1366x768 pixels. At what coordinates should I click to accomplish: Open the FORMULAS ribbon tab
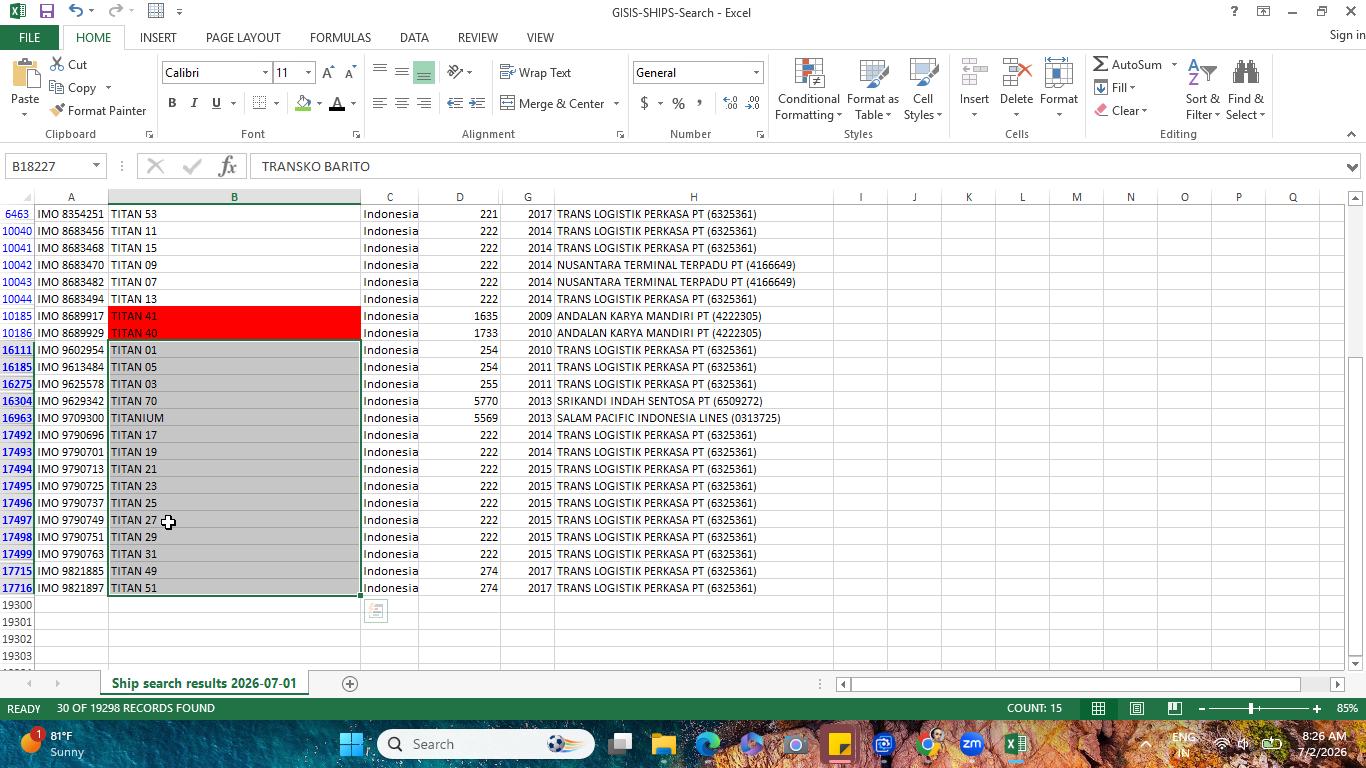(340, 38)
